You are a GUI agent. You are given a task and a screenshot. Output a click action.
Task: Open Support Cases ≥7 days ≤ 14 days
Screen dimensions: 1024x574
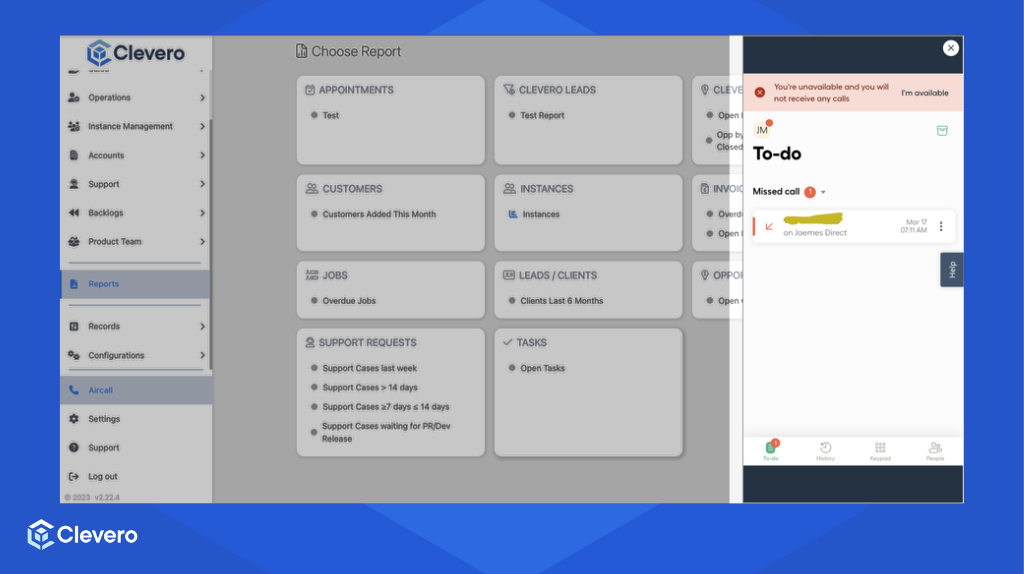click(385, 407)
